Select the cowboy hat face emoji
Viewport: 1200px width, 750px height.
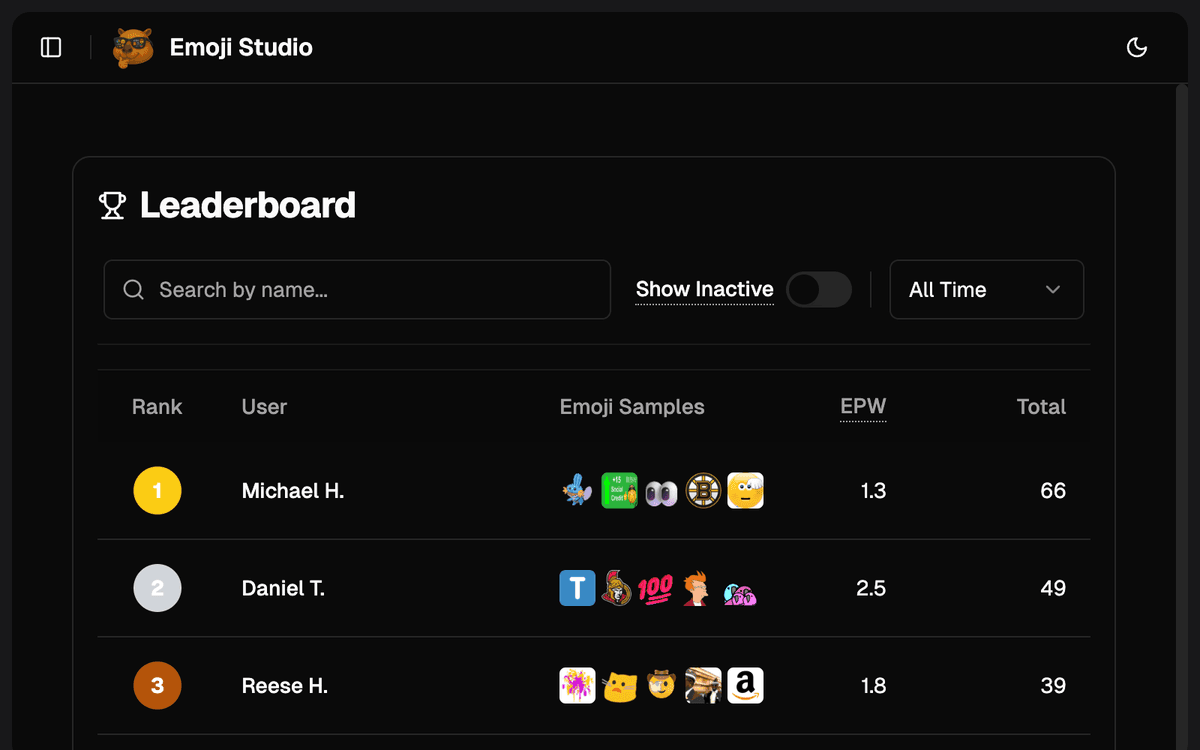pos(661,686)
